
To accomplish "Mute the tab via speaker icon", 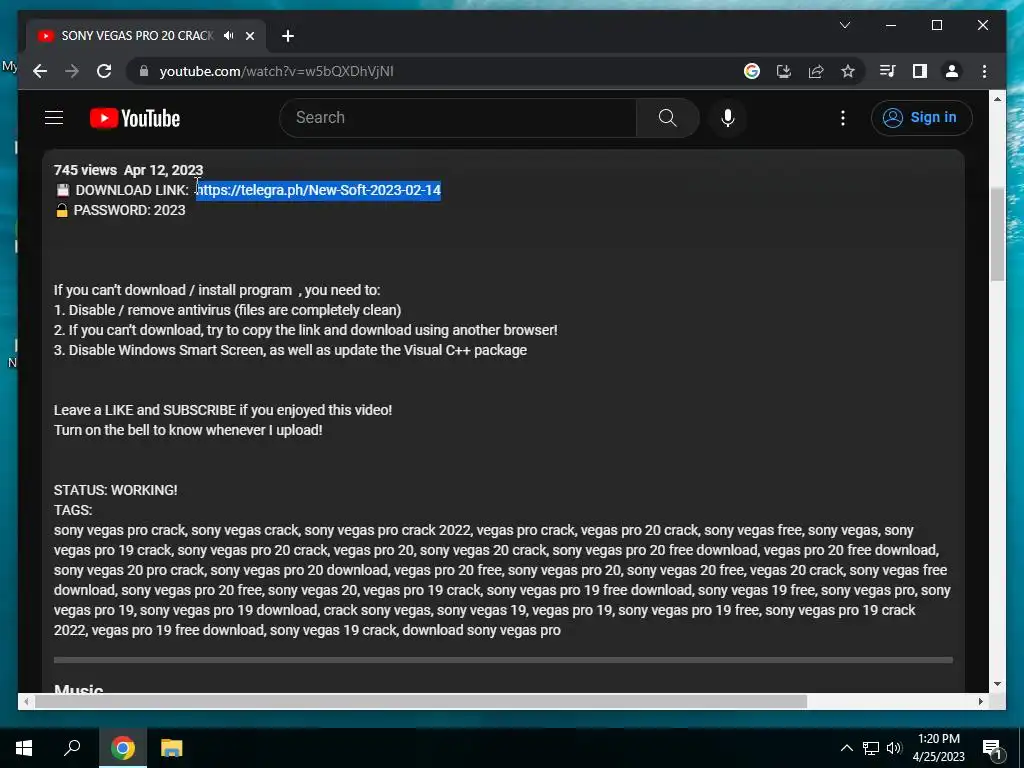I will click(x=229, y=35).
